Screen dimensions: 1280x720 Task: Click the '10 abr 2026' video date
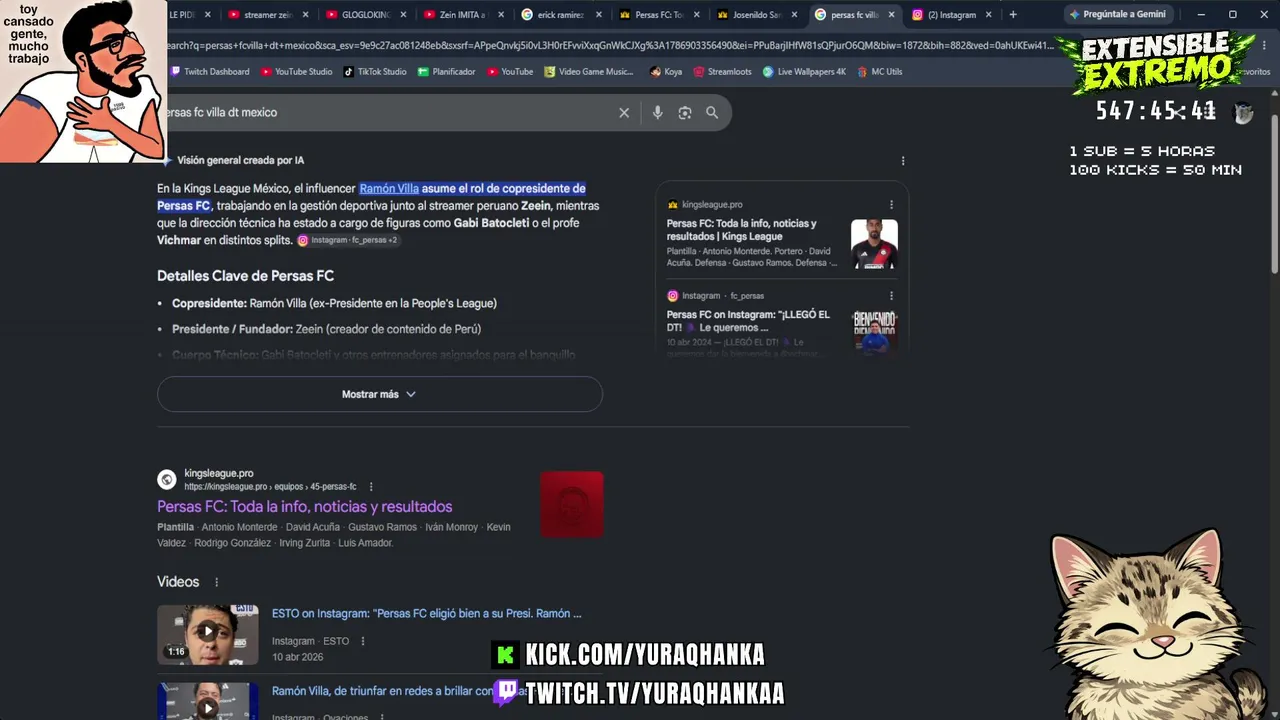[x=297, y=657]
